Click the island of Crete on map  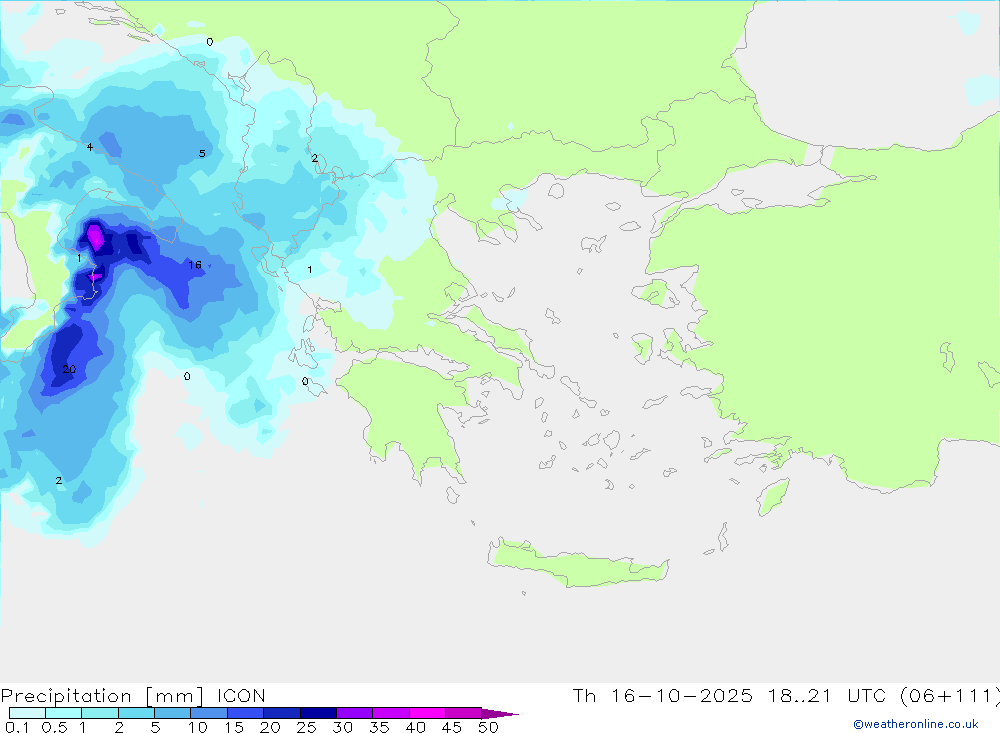pyautogui.click(x=577, y=564)
